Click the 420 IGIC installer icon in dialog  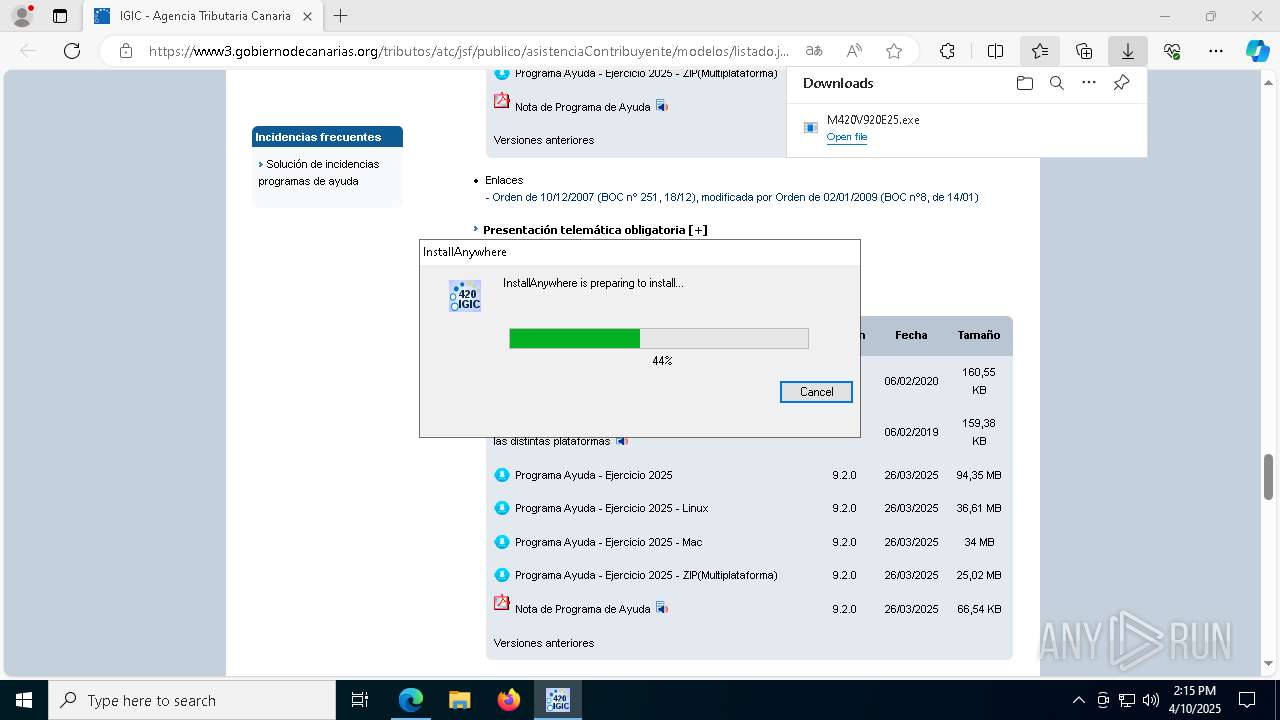[465, 296]
